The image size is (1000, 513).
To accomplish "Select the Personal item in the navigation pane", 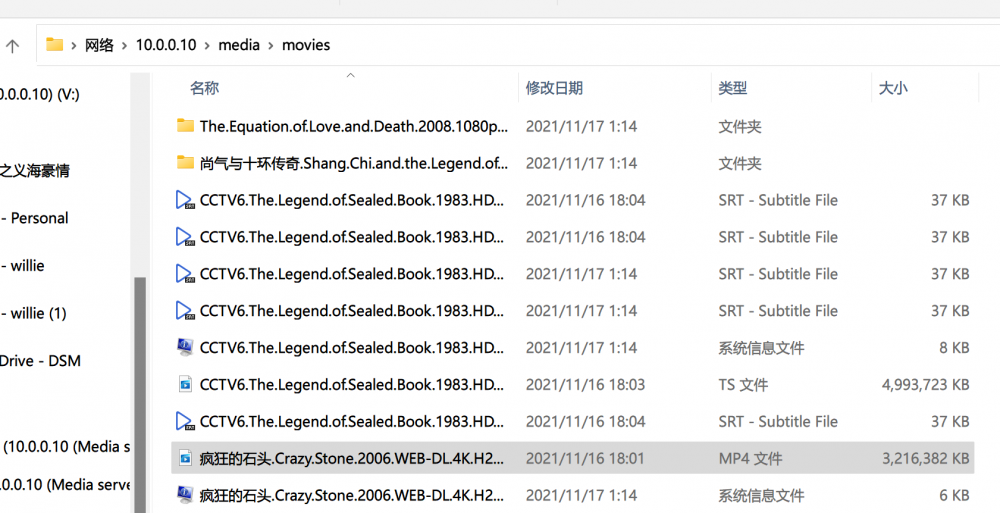I will coord(34,218).
